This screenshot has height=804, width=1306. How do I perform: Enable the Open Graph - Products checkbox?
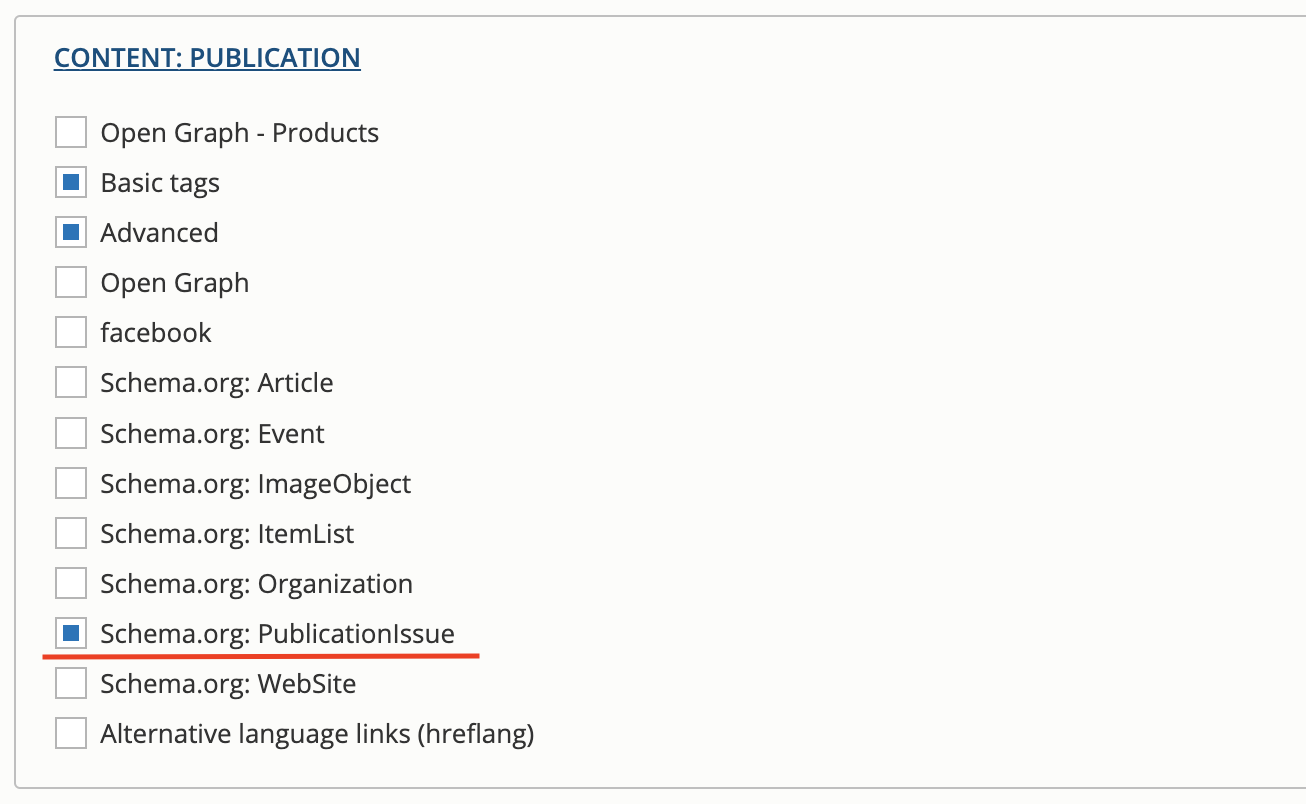(70, 131)
